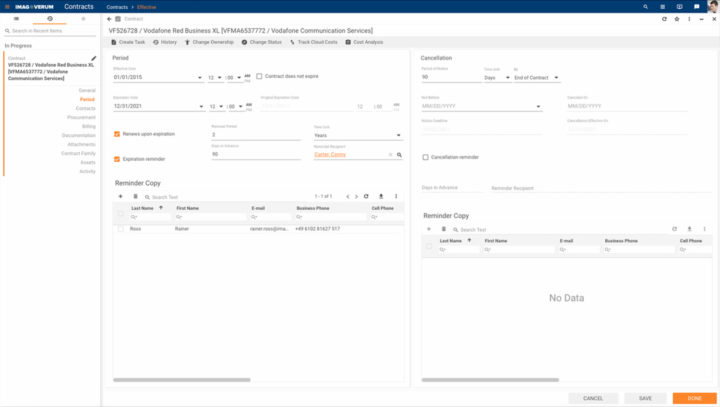Image resolution: width=720 pixels, height=407 pixels.
Task: Open the Effective Date 01/01/2015 date picker
Action: tap(200, 78)
